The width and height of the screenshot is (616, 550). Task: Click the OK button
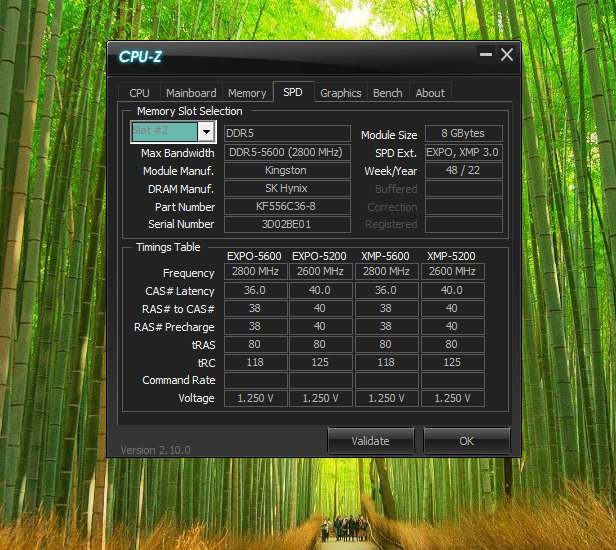coord(467,441)
